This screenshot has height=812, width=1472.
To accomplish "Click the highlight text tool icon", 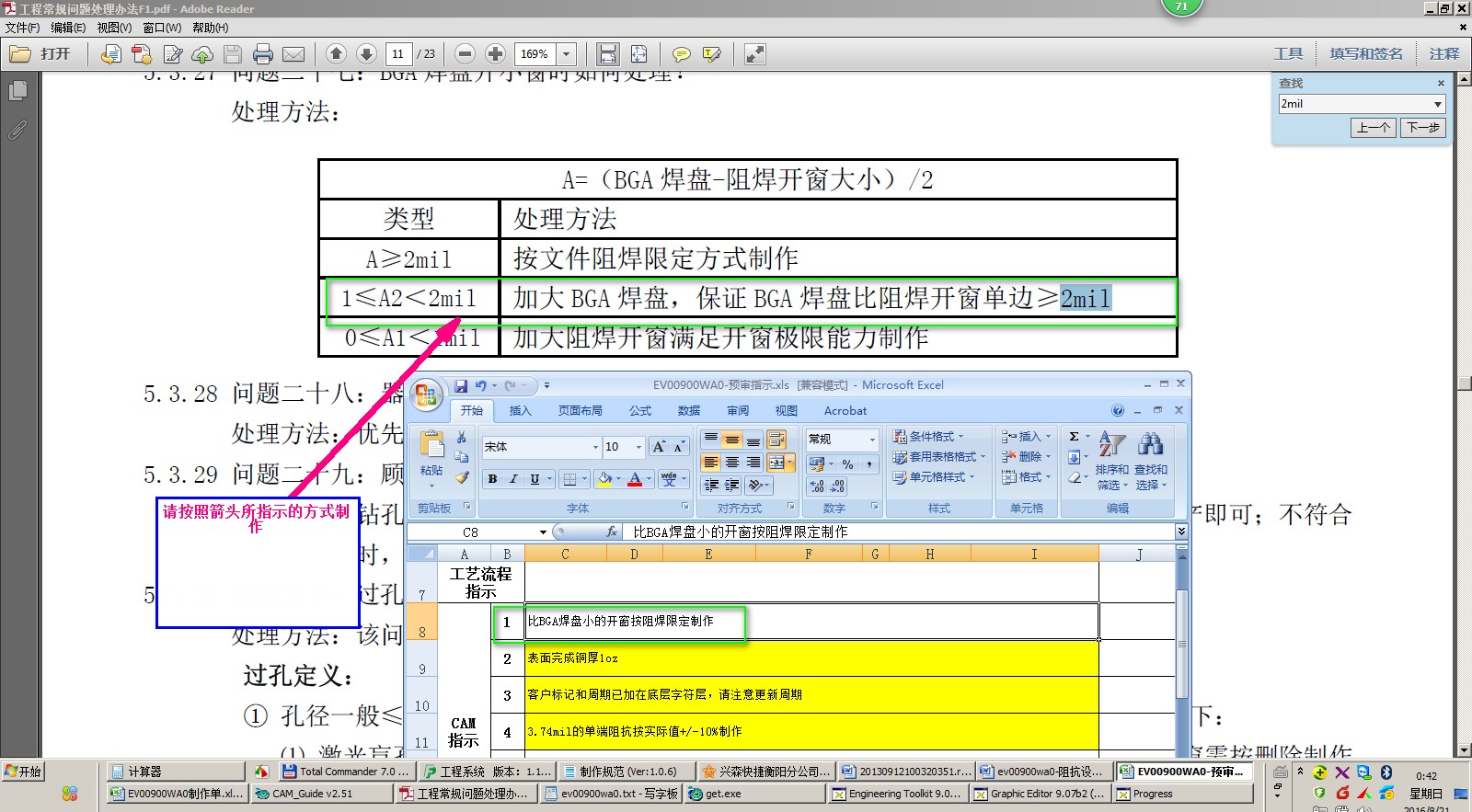I will pos(712,54).
